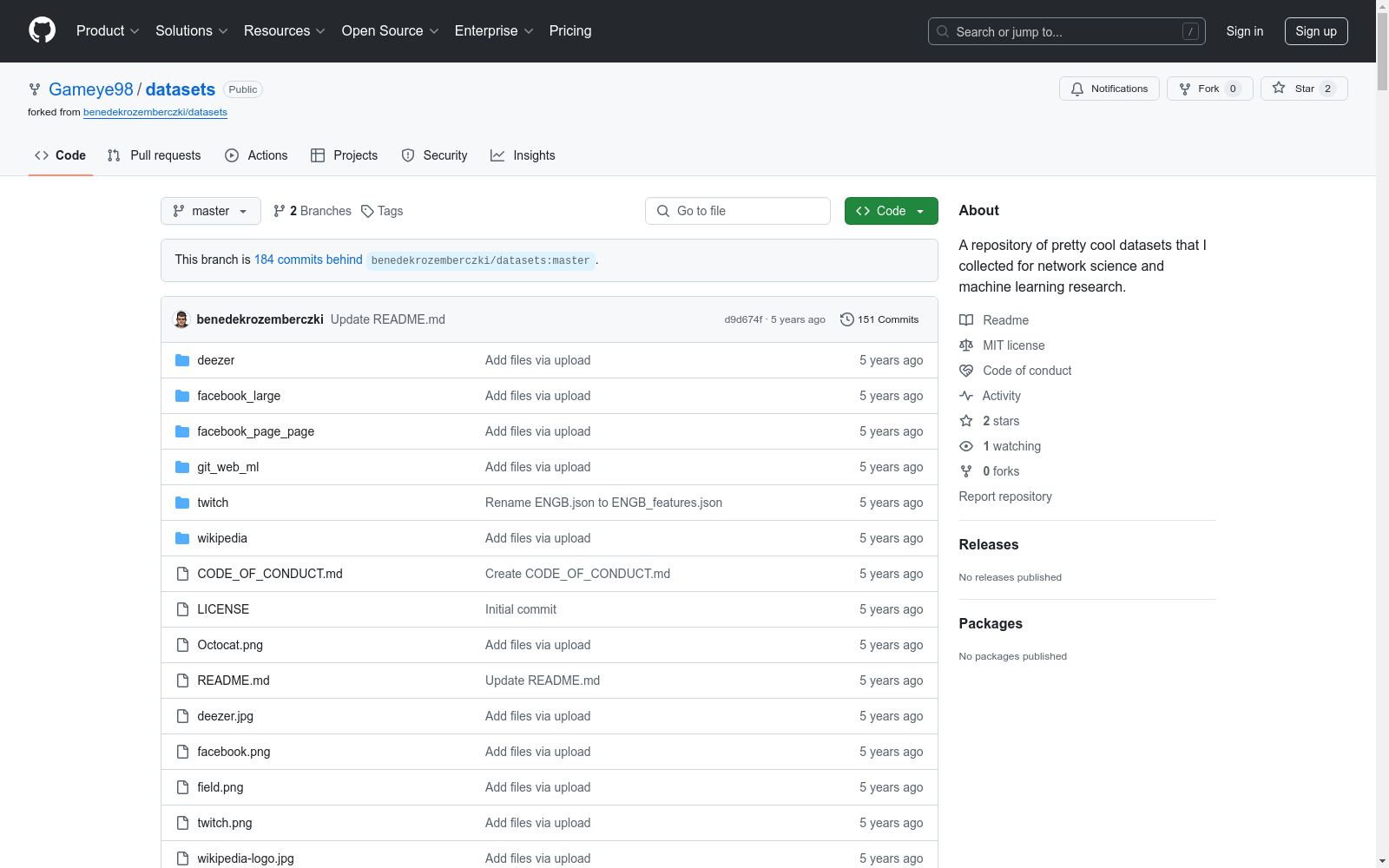Expand the Solutions menu
The image size is (1389, 868).
tap(191, 30)
